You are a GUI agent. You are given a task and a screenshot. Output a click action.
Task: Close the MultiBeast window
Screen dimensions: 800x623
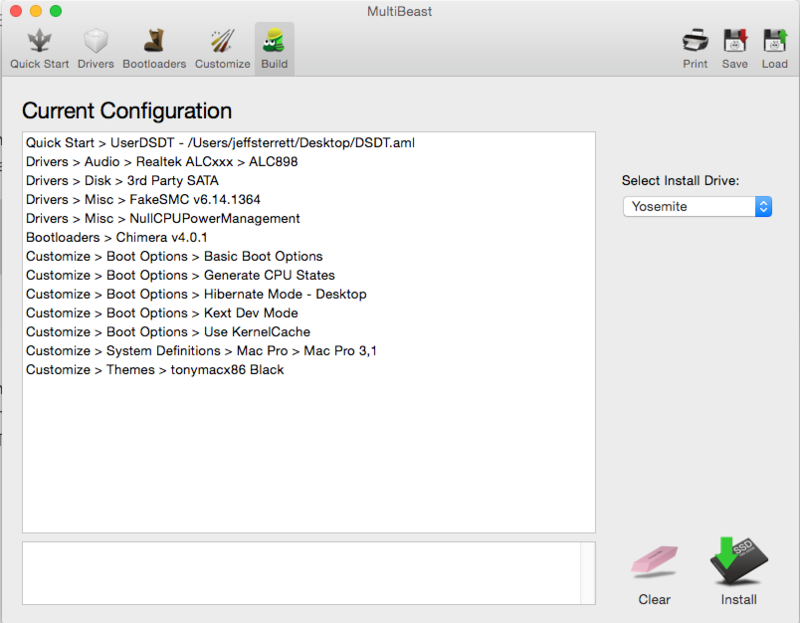pos(16,11)
